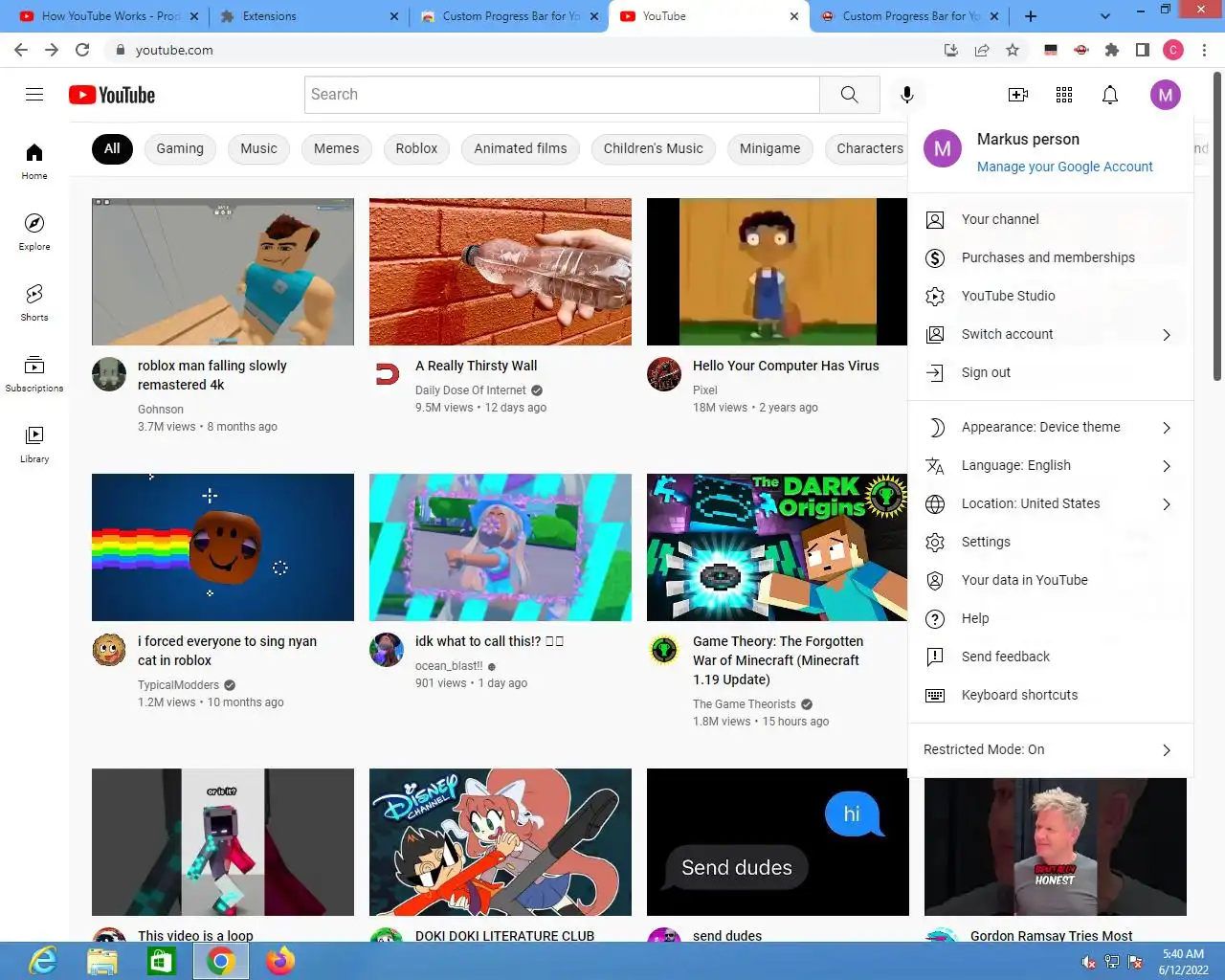Open Chrome side panel icon
The width and height of the screenshot is (1225, 980).
click(x=1142, y=50)
